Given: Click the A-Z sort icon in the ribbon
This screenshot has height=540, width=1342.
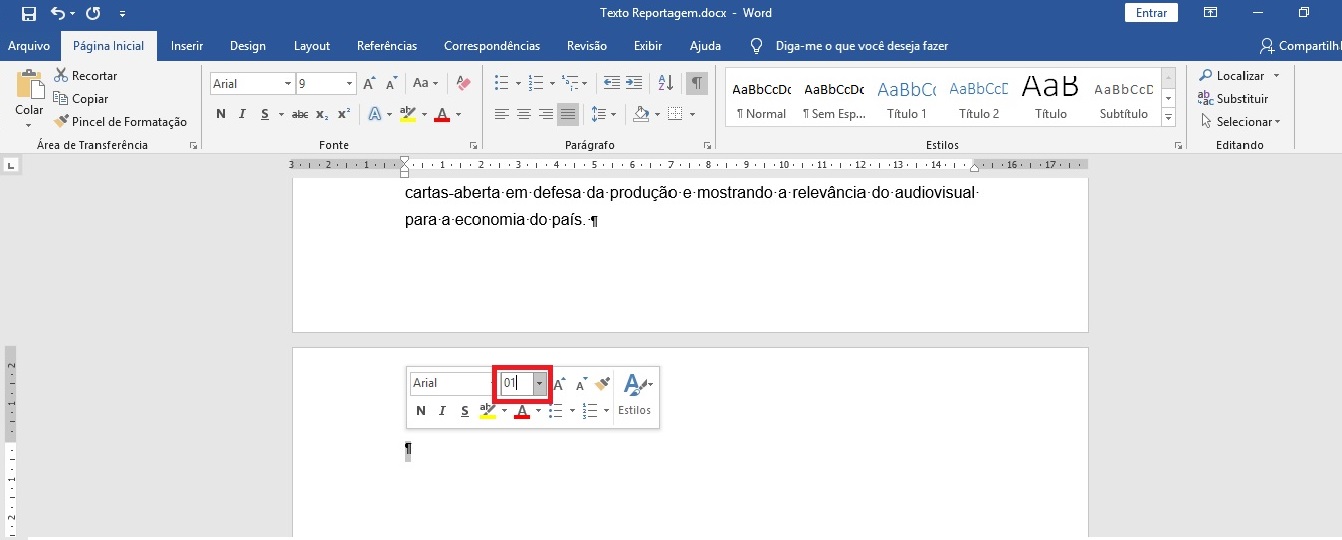Looking at the screenshot, I should (667, 83).
